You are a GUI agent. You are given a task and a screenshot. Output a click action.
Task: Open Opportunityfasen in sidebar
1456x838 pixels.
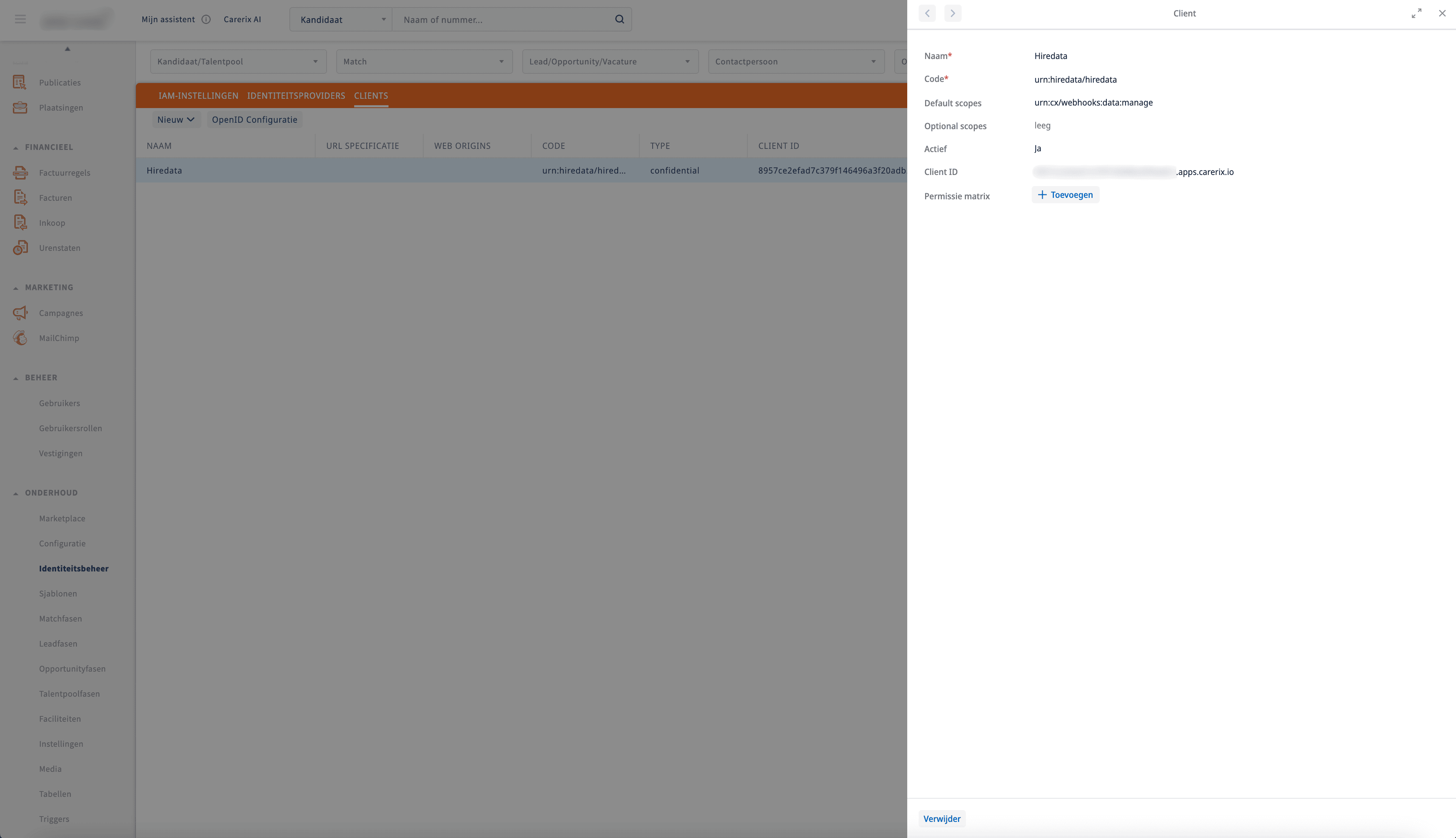tap(73, 668)
